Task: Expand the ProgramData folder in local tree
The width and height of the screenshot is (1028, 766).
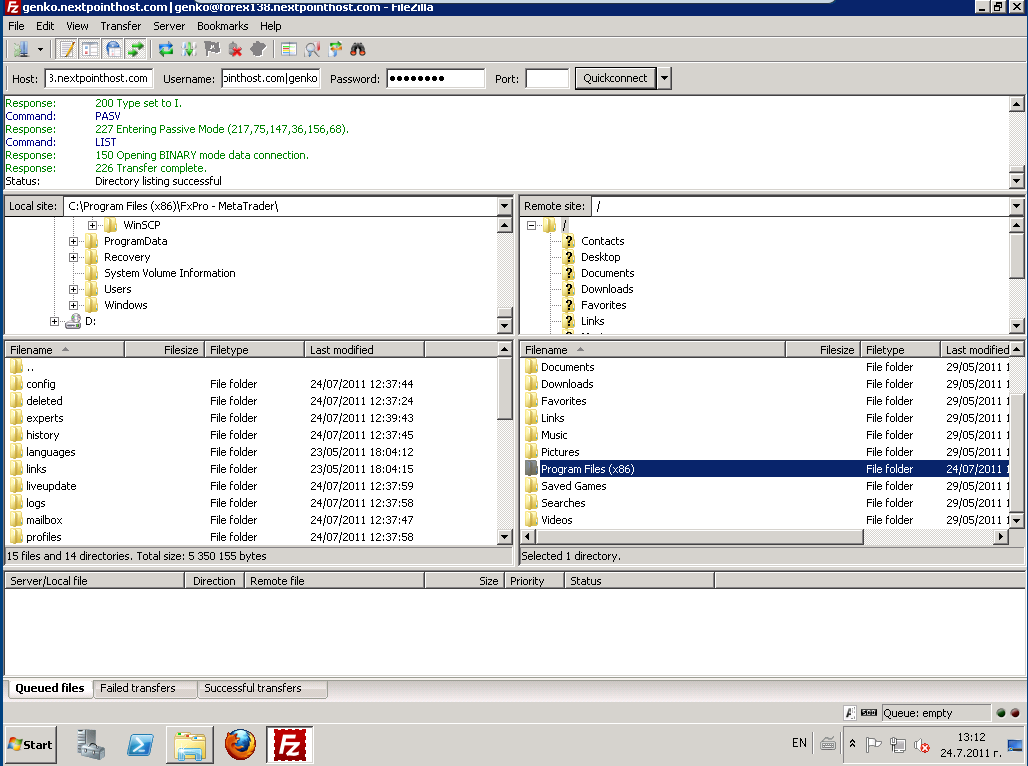Action: pyautogui.click(x=73, y=241)
